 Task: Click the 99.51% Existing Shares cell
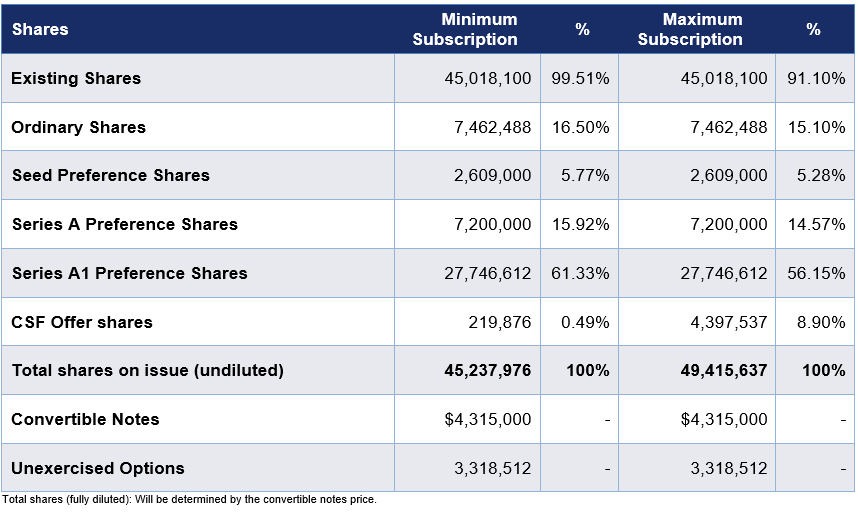[x=580, y=78]
